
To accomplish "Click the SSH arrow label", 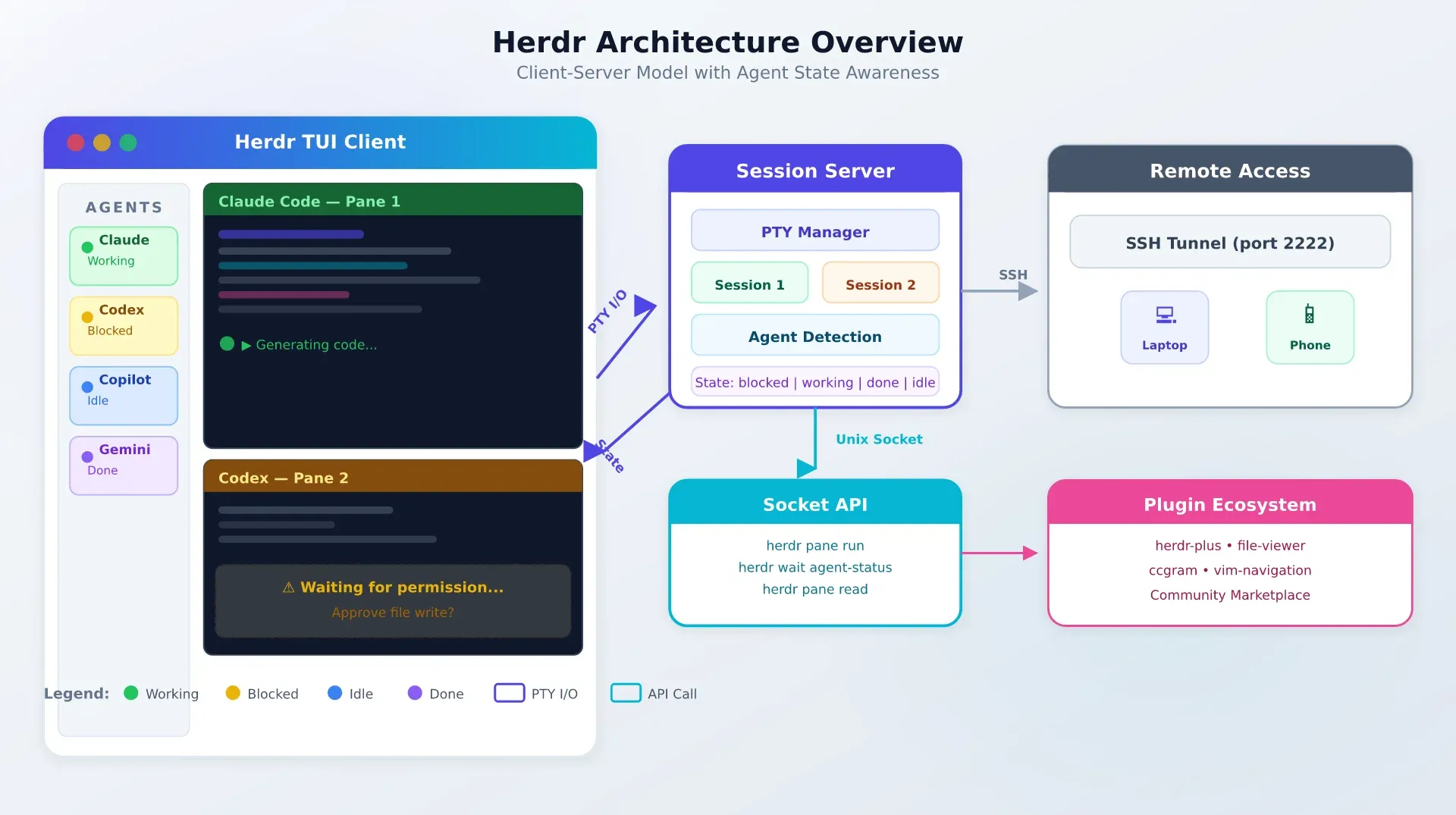I will 1013,274.
